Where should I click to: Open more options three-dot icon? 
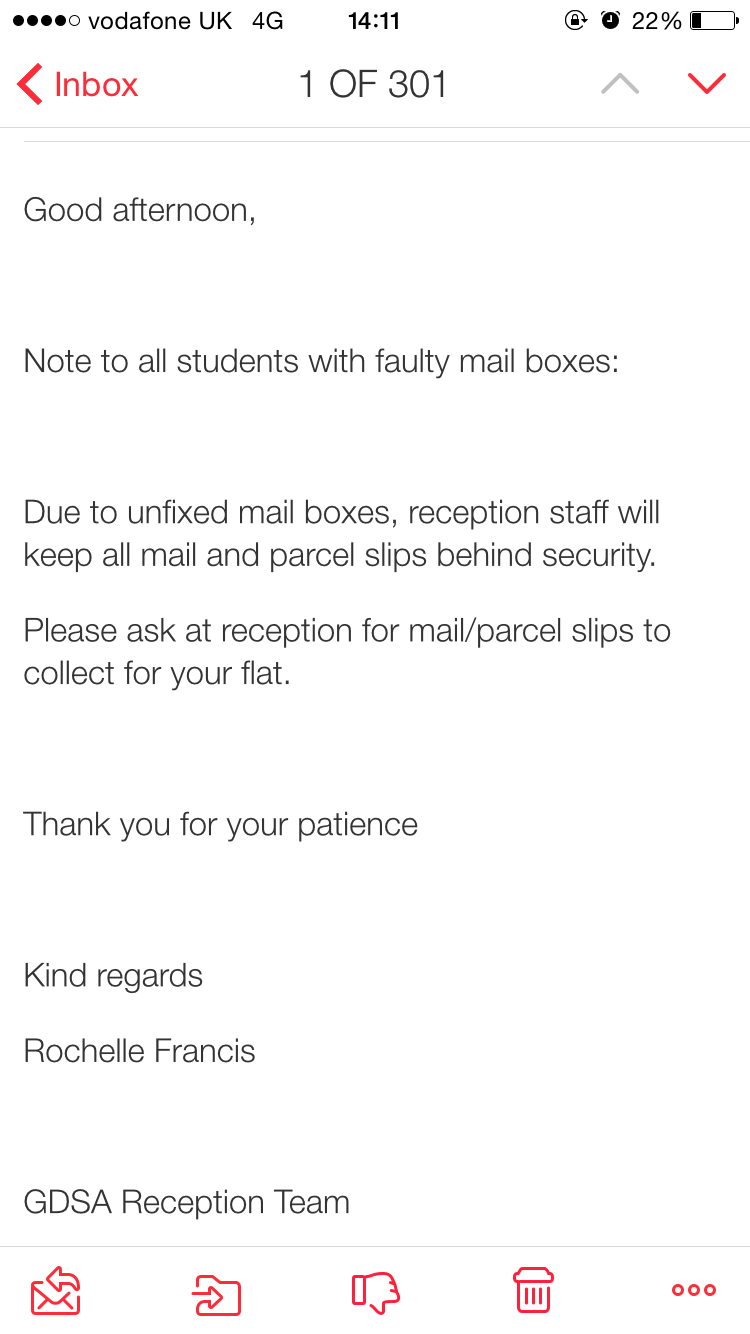coord(694,1290)
